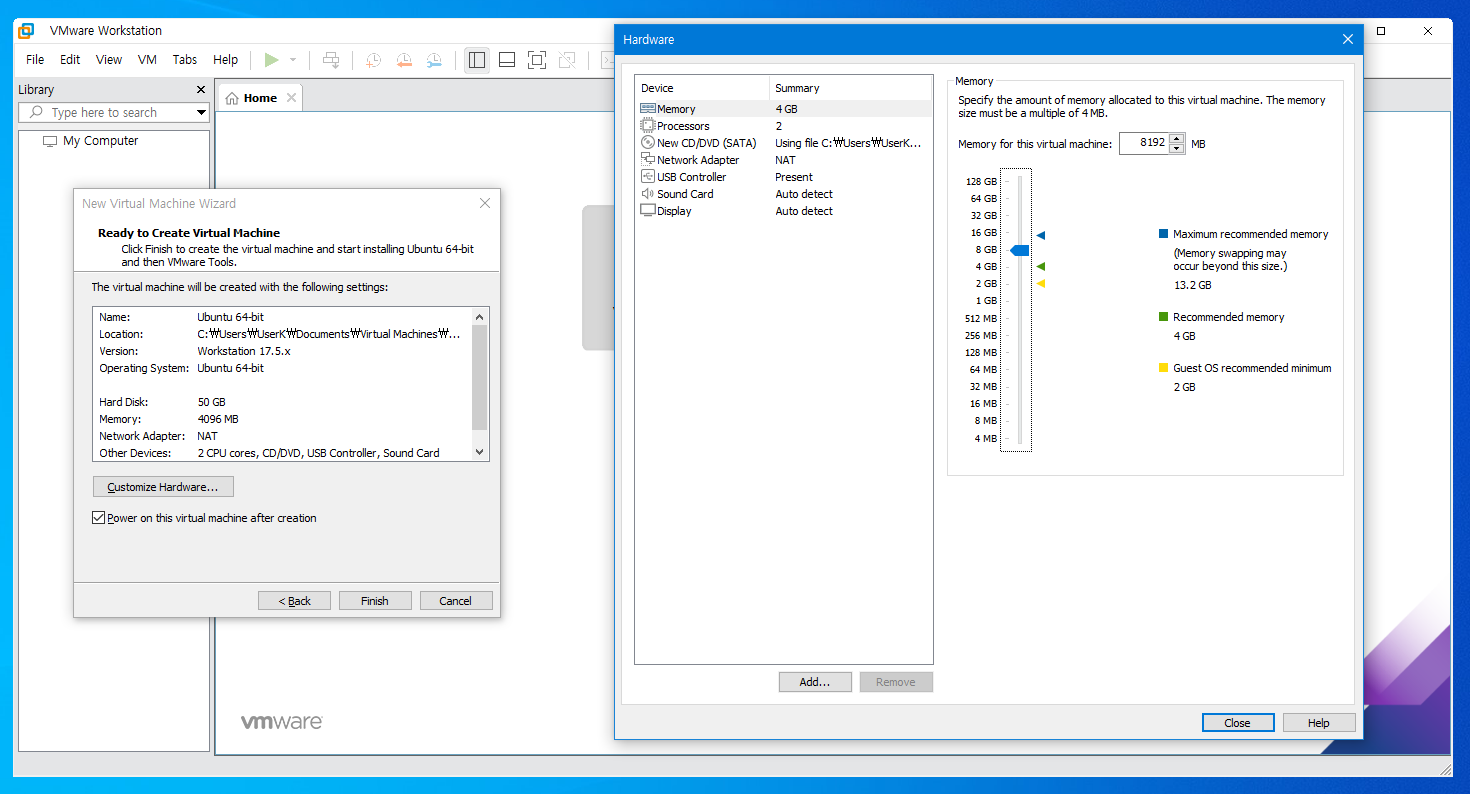This screenshot has width=1470, height=794.
Task: Click the Take Snapshot clock icon
Action: pos(373,60)
